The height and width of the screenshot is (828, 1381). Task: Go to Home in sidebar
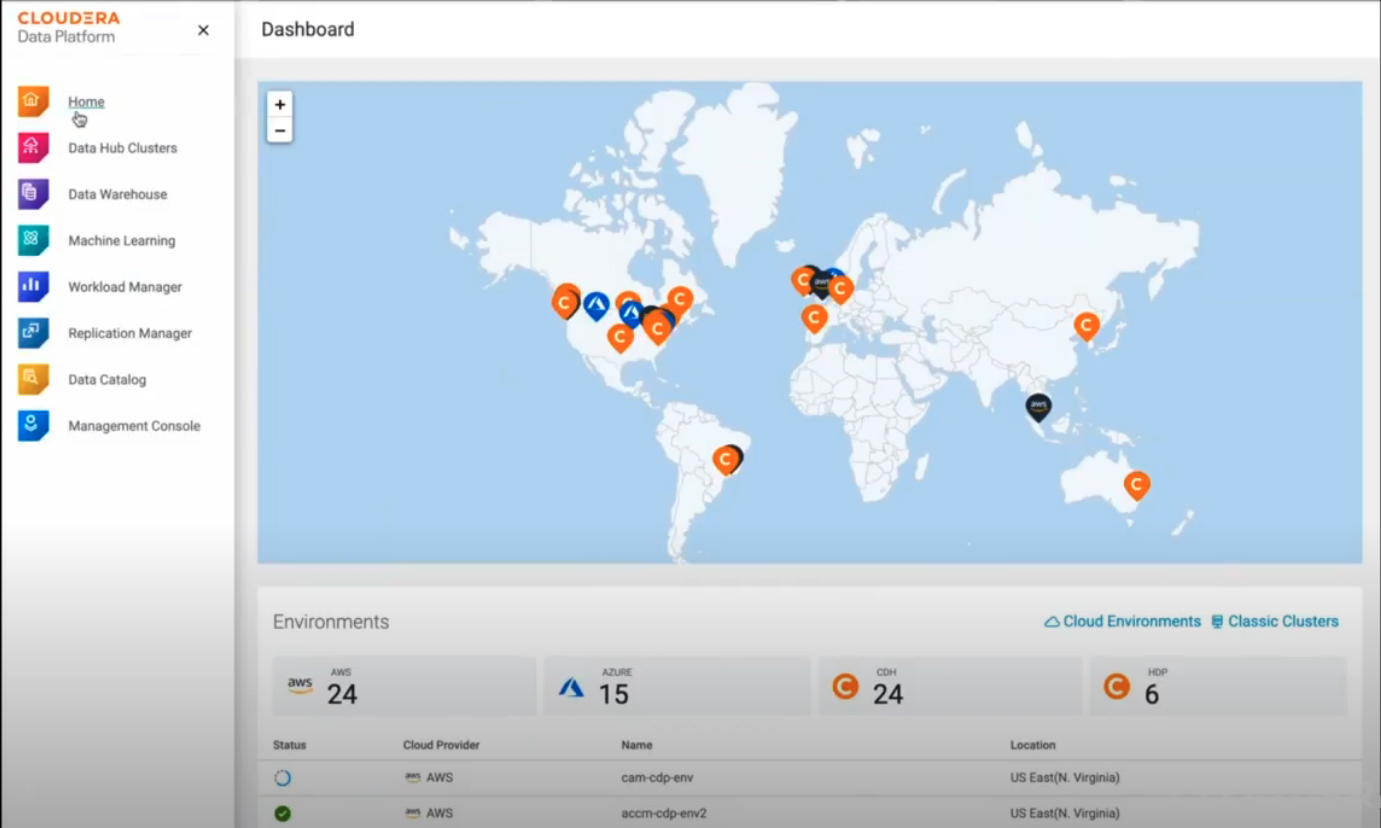(x=86, y=102)
